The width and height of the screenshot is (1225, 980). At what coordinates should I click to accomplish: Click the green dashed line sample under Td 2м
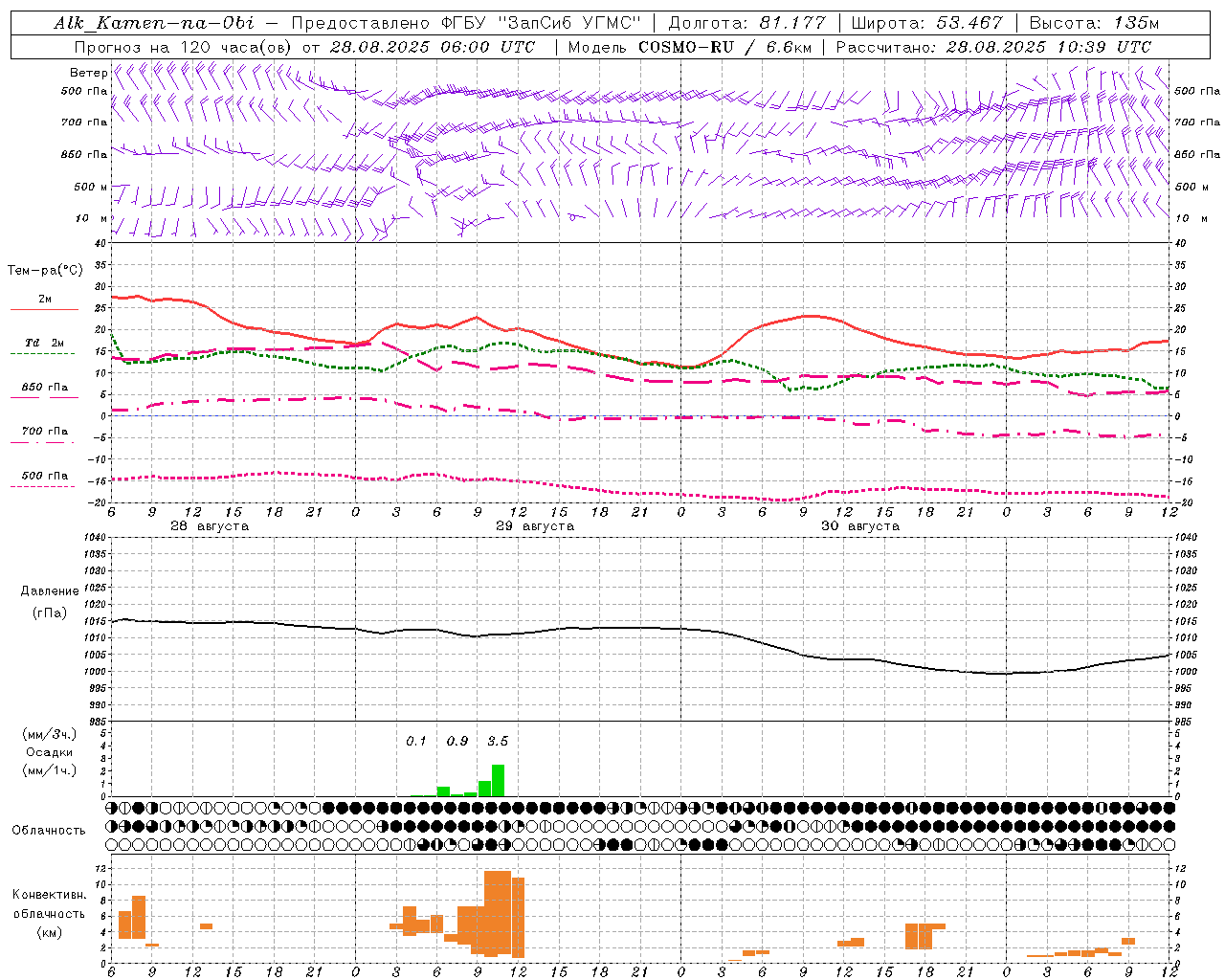tap(42, 354)
